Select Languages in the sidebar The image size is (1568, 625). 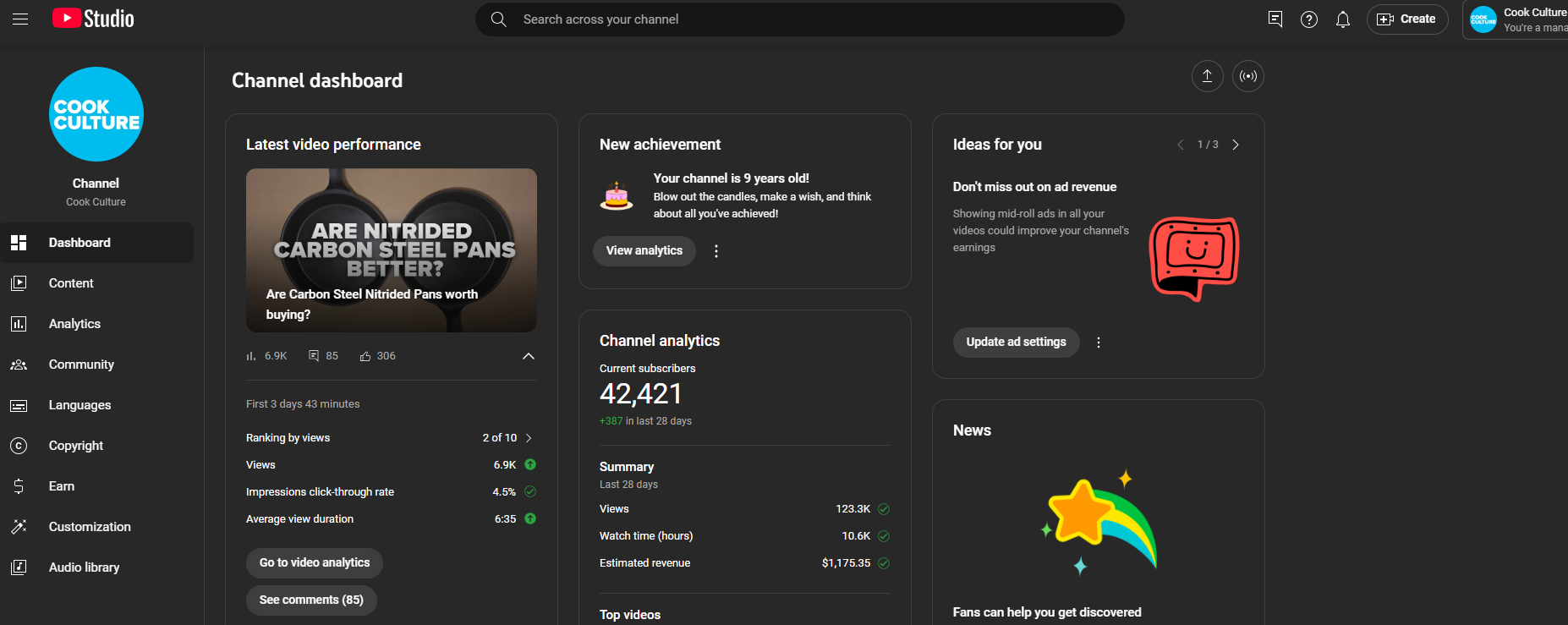coord(96,405)
